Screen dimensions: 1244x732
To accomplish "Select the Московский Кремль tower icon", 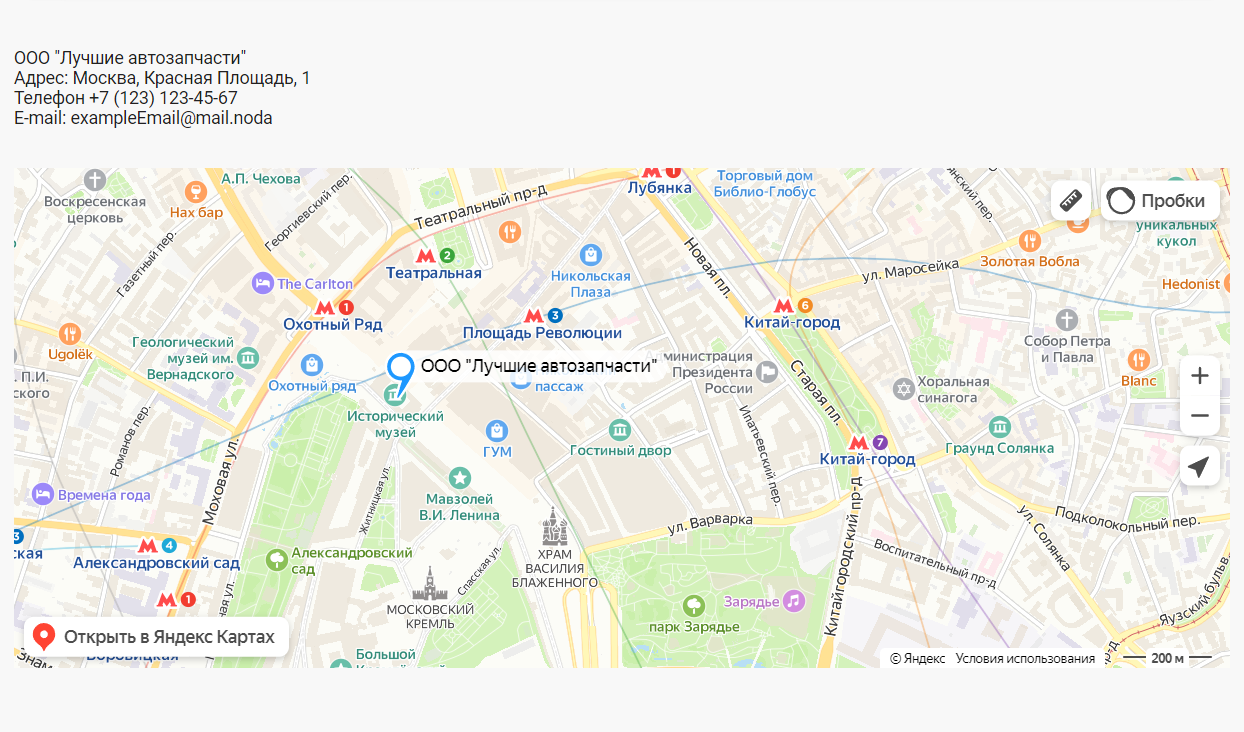I will [430, 583].
